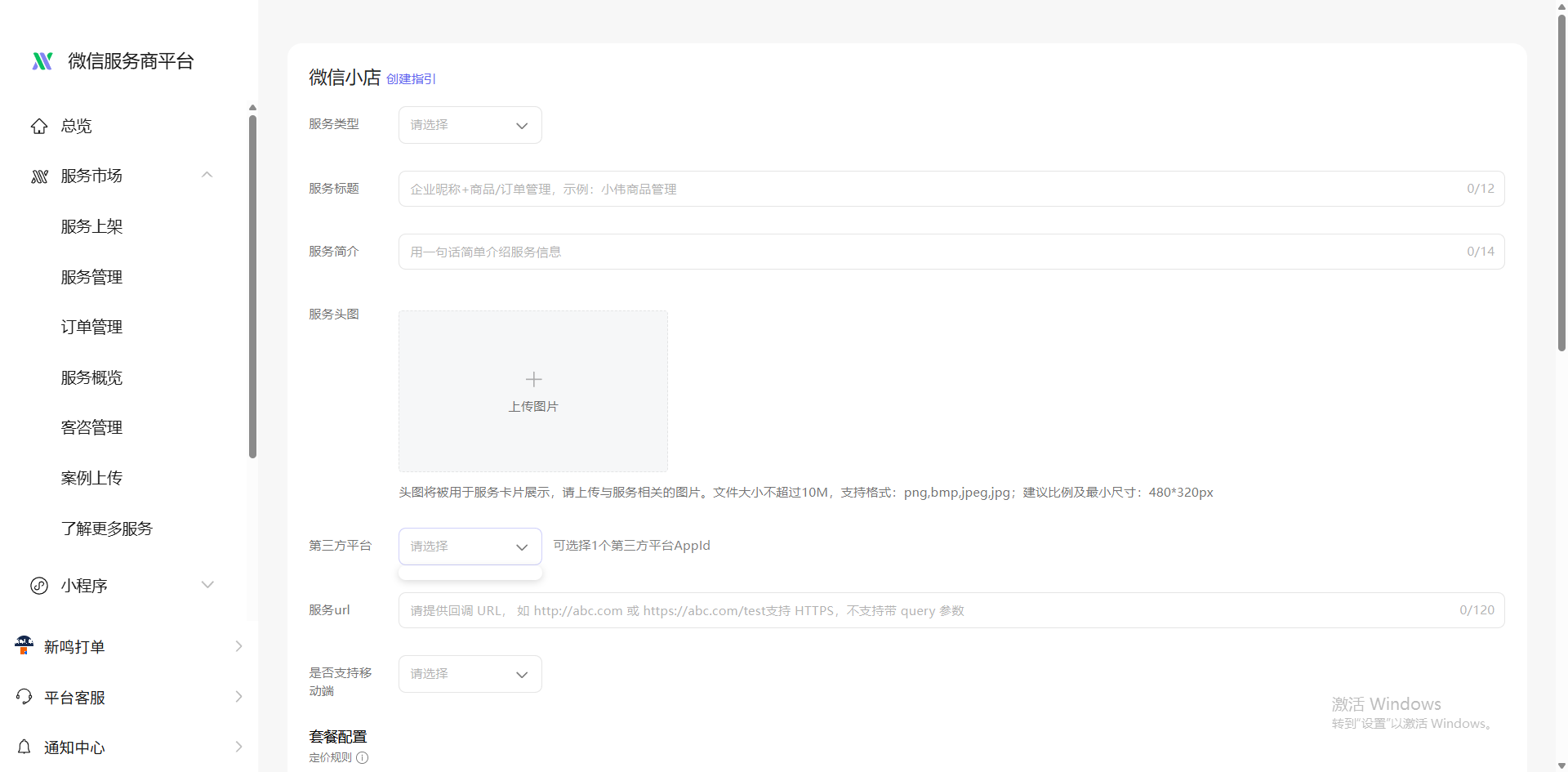The image size is (1568, 772).
Task: Click the 新鸣打单 app icon
Action: 24,646
